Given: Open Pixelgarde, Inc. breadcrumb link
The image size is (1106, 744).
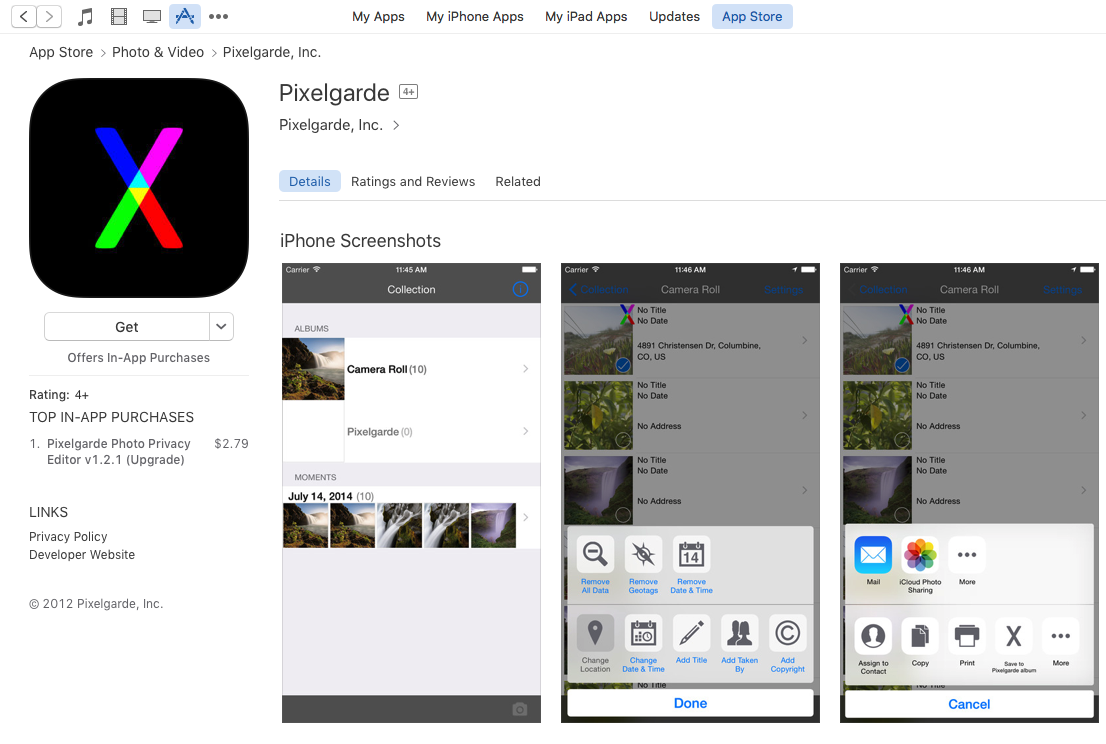Looking at the screenshot, I should click(x=272, y=52).
